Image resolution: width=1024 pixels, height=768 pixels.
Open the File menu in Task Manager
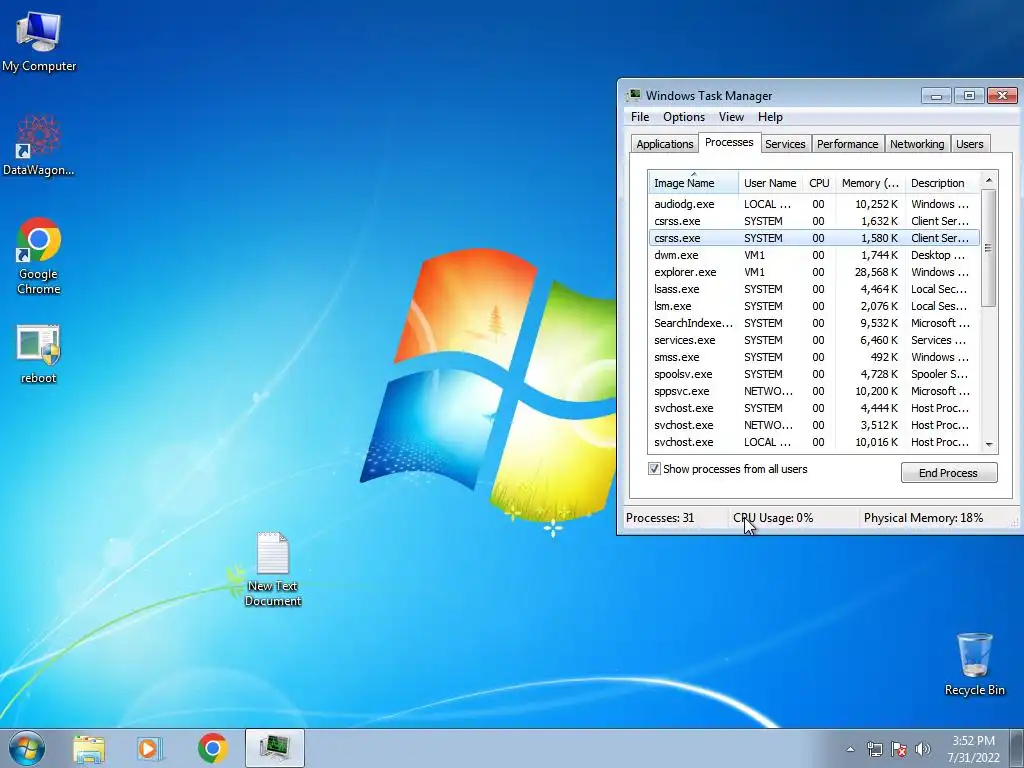pyautogui.click(x=640, y=117)
